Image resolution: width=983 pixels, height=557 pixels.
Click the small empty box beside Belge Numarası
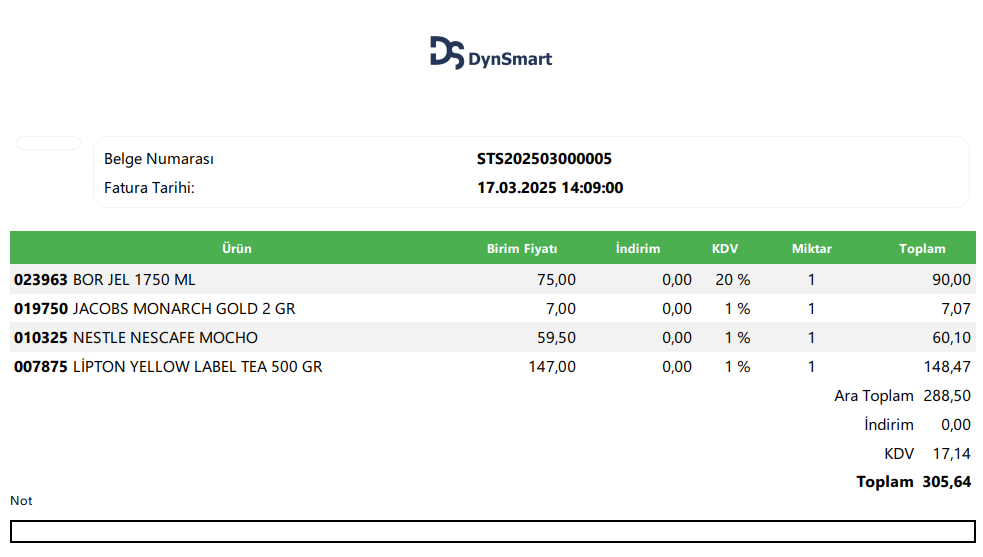(x=48, y=144)
